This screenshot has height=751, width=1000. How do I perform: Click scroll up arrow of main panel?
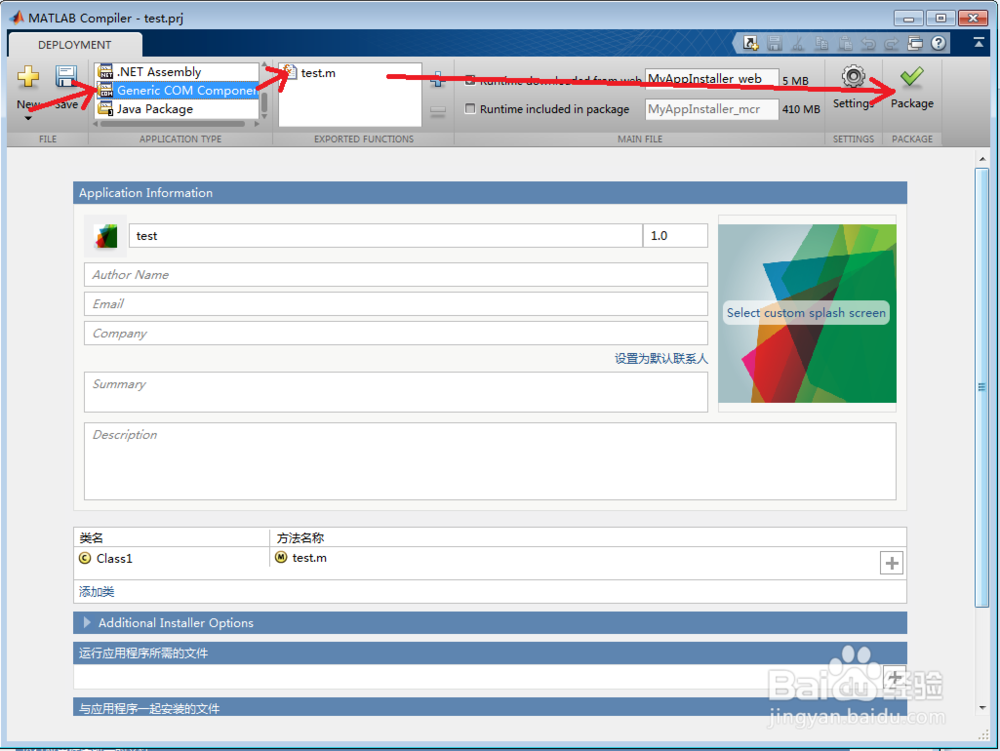tap(982, 159)
